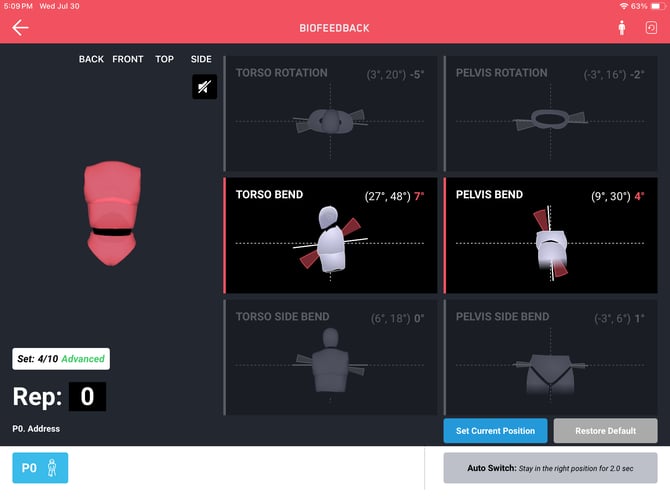Switch to BACK view

tap(91, 59)
